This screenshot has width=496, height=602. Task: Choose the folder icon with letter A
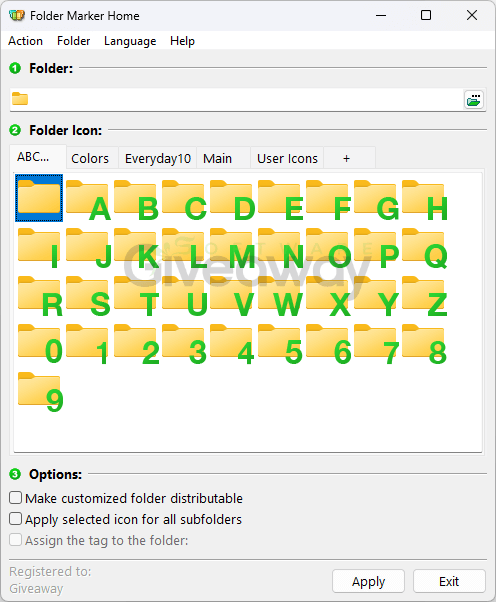[87, 198]
